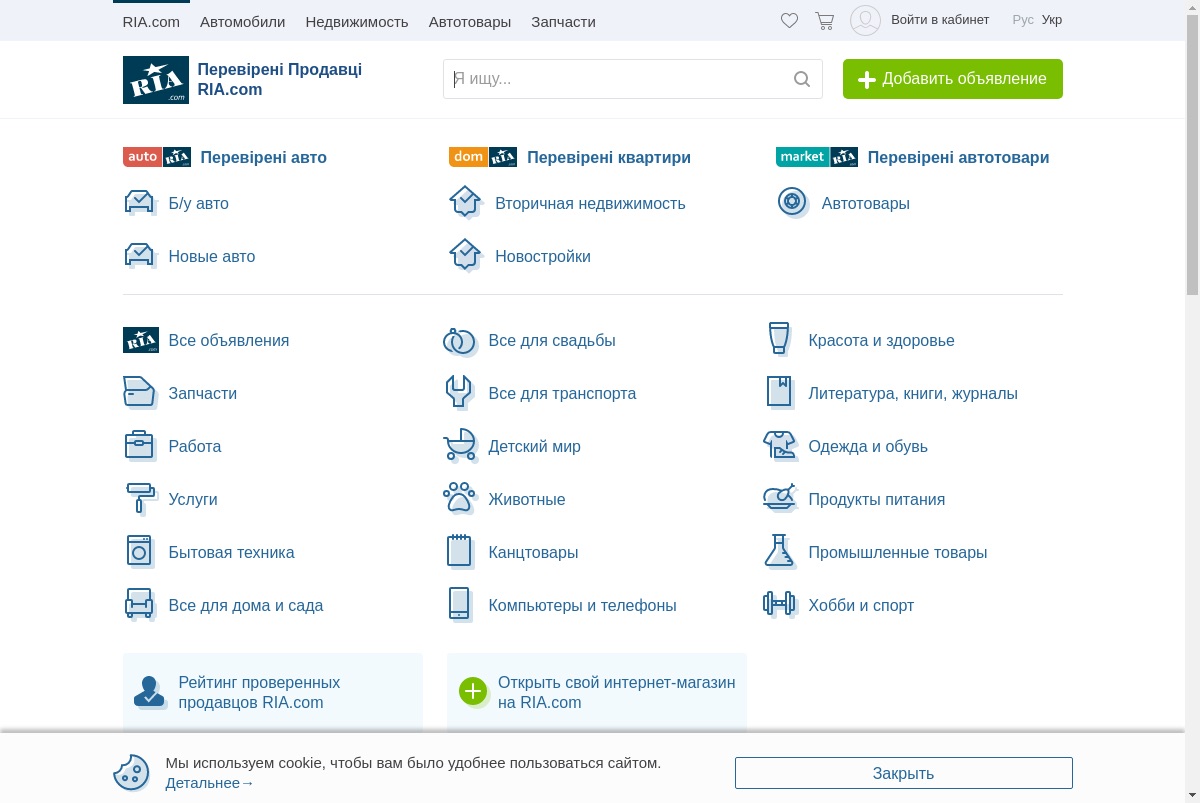Click house icon beside Новостройки
Image resolution: width=1200 pixels, height=803 pixels.
pos(466,255)
